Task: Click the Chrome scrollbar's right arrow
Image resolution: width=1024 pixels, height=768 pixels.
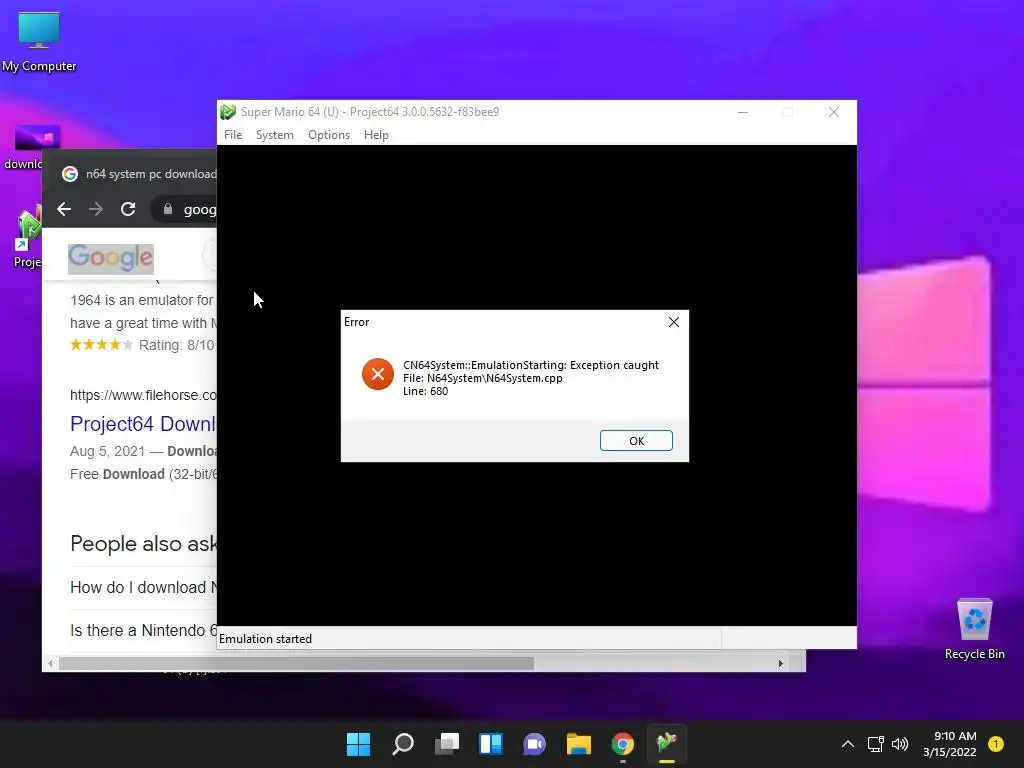Action: (780, 664)
